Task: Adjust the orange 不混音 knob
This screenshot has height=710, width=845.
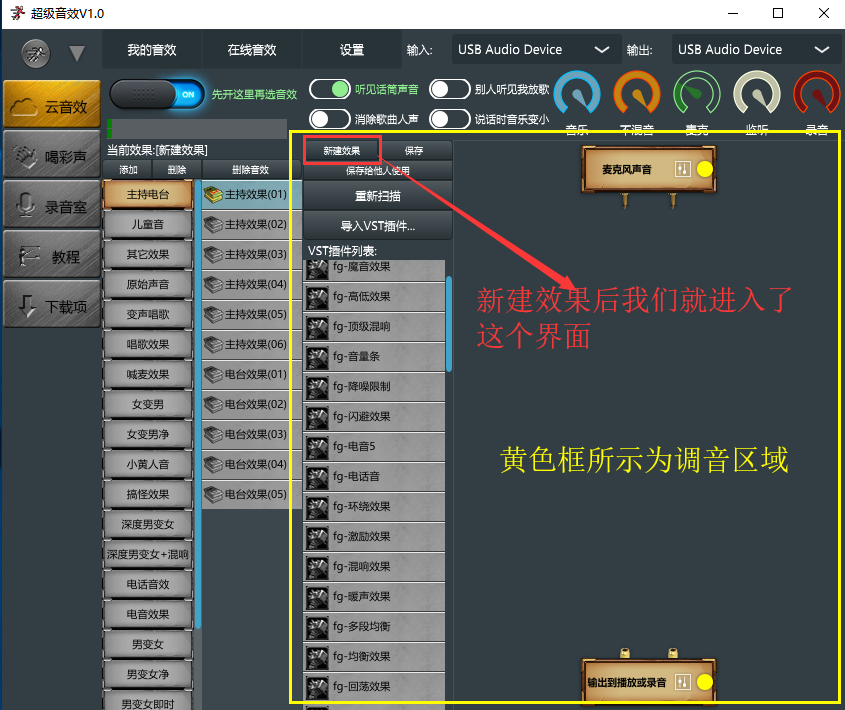Action: pos(637,94)
